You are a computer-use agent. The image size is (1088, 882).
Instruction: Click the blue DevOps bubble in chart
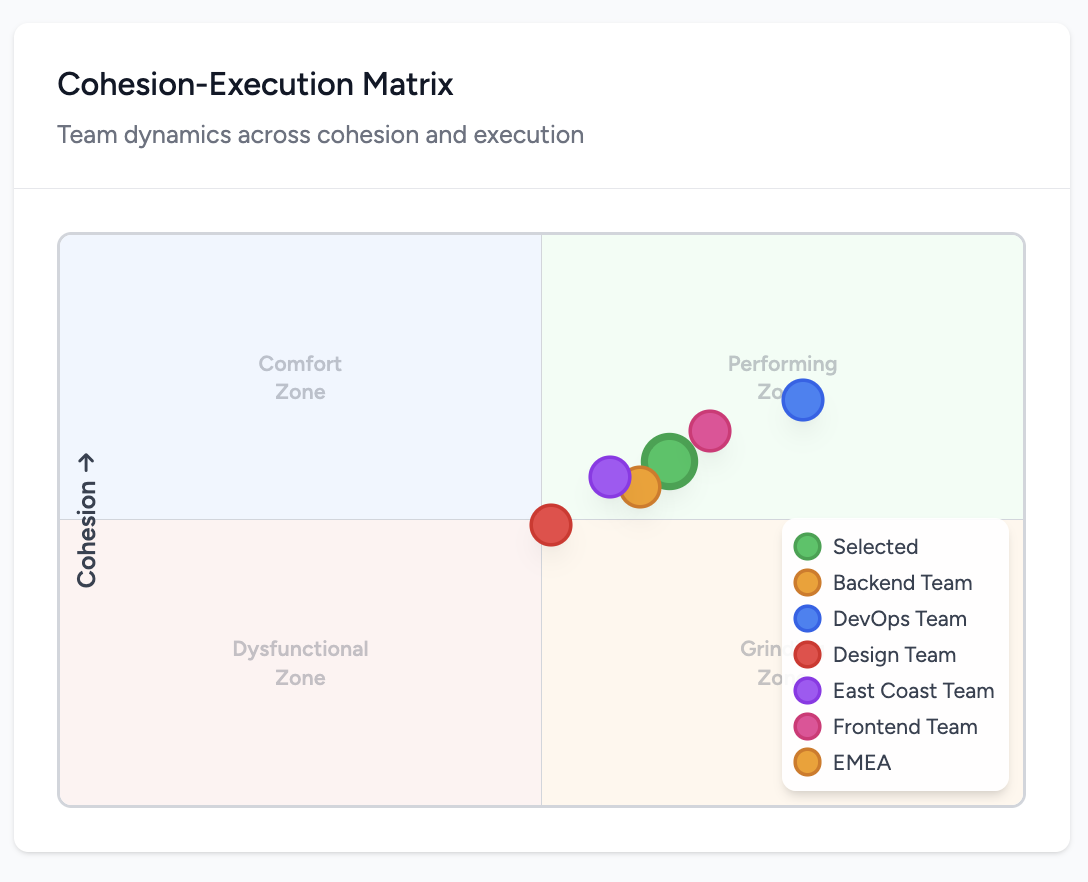click(x=802, y=401)
